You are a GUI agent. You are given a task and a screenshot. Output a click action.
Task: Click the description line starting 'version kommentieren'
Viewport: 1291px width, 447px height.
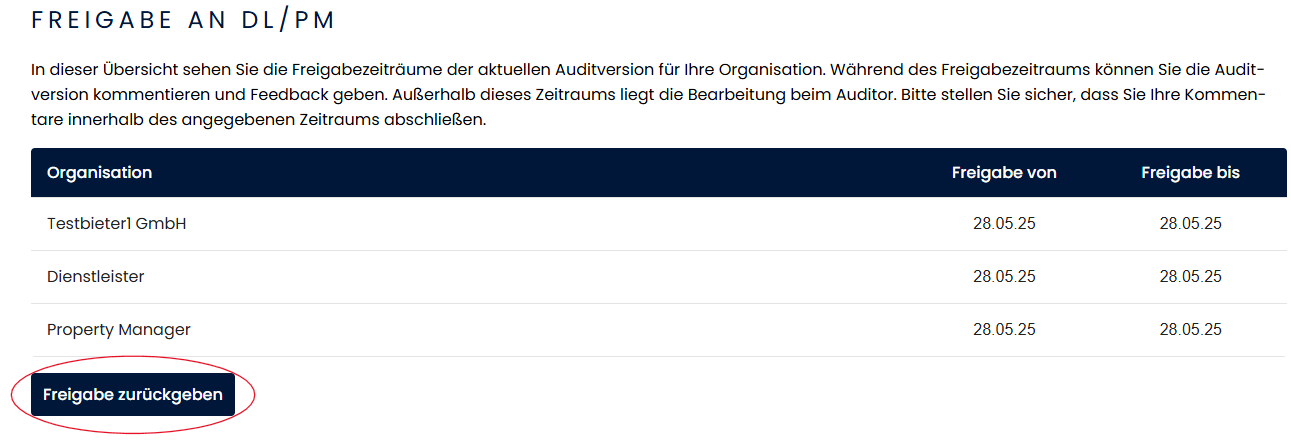pyautogui.click(x=648, y=96)
